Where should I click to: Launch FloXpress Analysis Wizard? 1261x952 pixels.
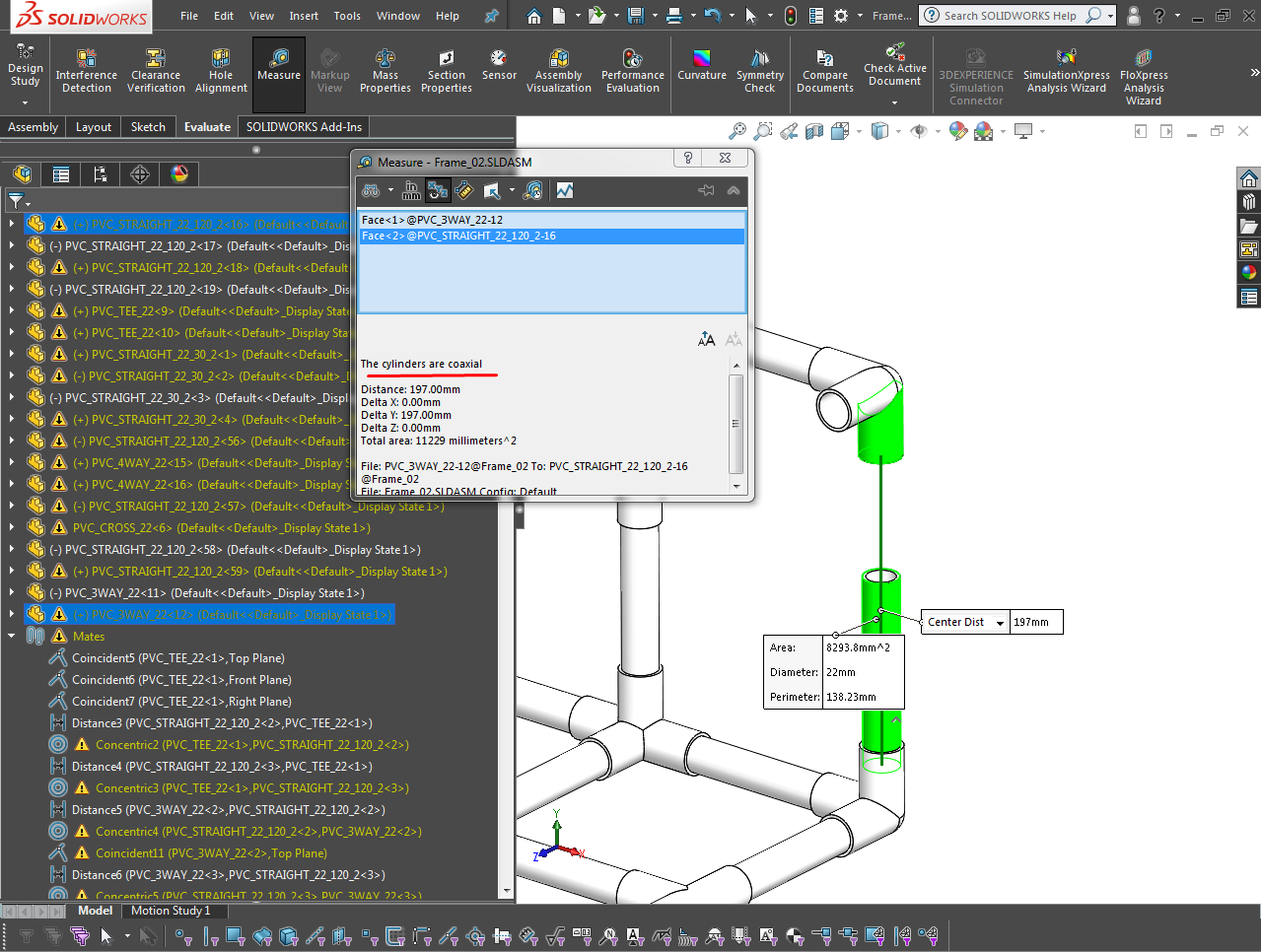point(1144,76)
